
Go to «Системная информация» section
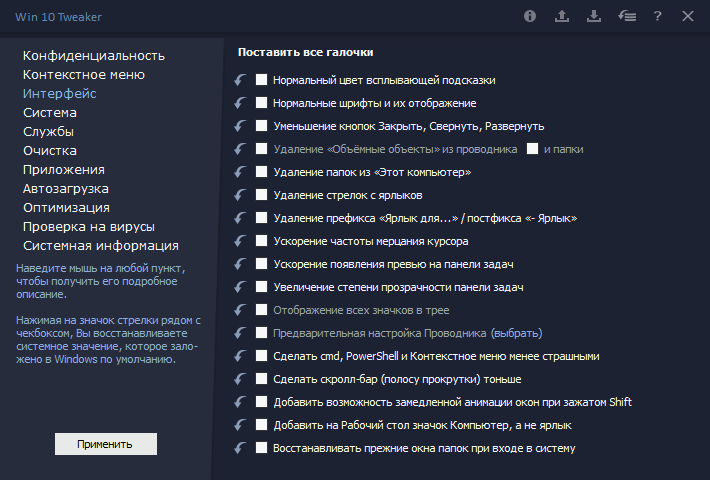click(101, 245)
